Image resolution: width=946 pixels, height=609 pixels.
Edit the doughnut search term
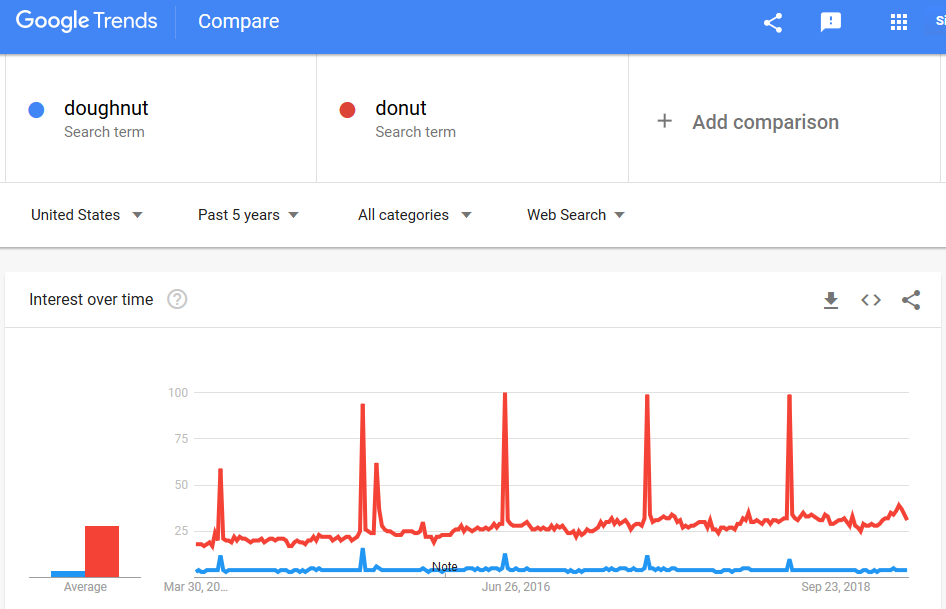106,108
